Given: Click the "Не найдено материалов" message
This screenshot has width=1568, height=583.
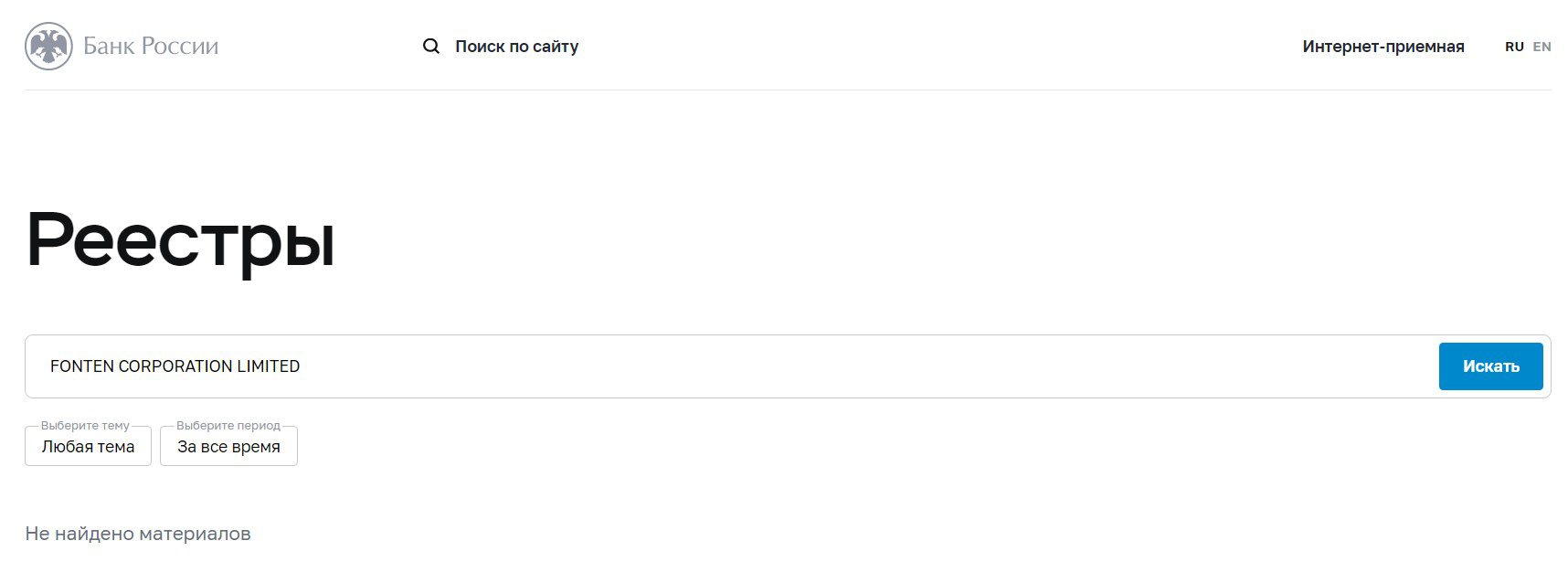Looking at the screenshot, I should [x=138, y=534].
